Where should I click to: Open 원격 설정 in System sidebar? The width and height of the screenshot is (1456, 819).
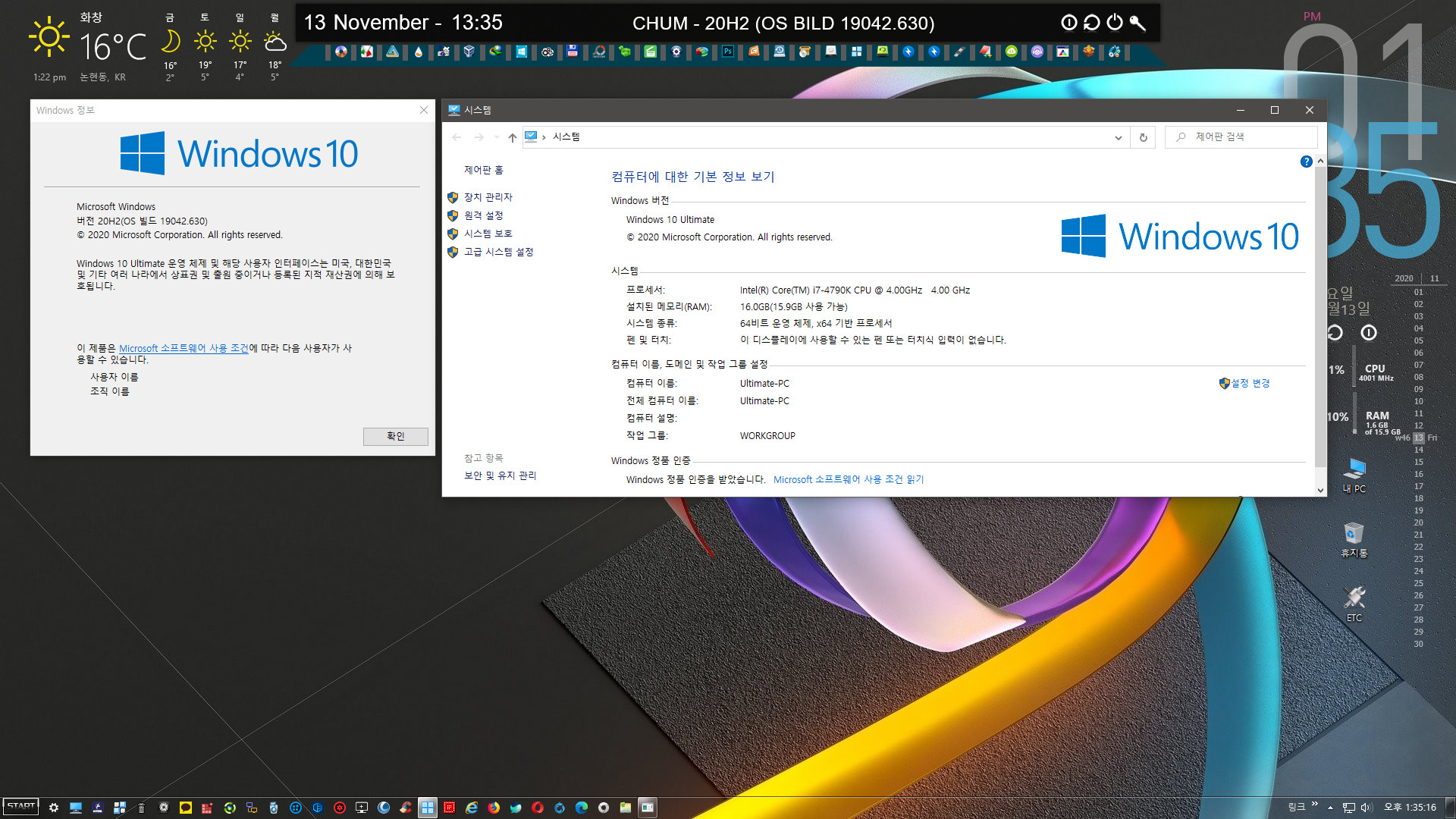484,215
